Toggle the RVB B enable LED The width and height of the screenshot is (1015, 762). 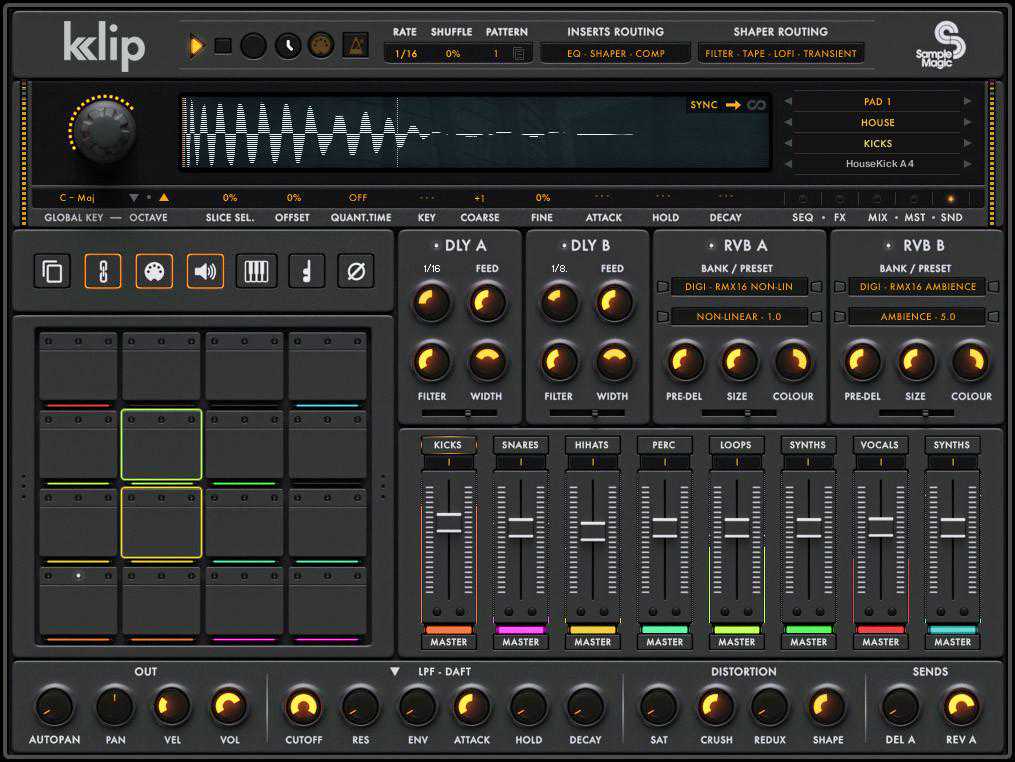tap(888, 246)
